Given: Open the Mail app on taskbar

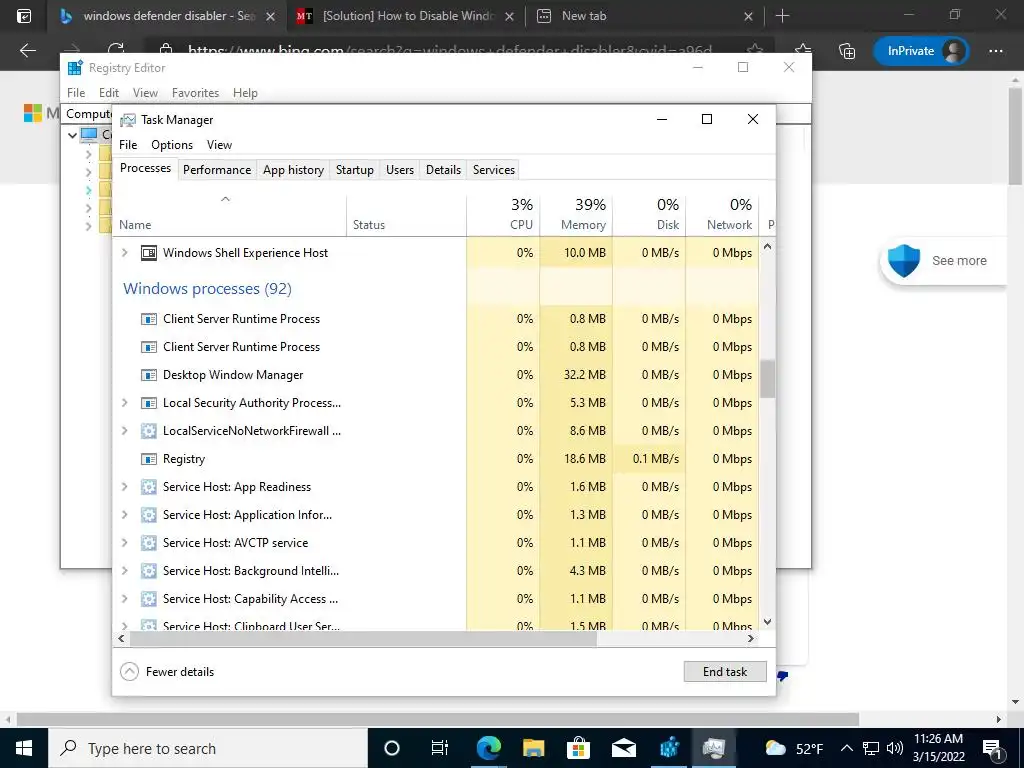Looking at the screenshot, I should coord(624,748).
